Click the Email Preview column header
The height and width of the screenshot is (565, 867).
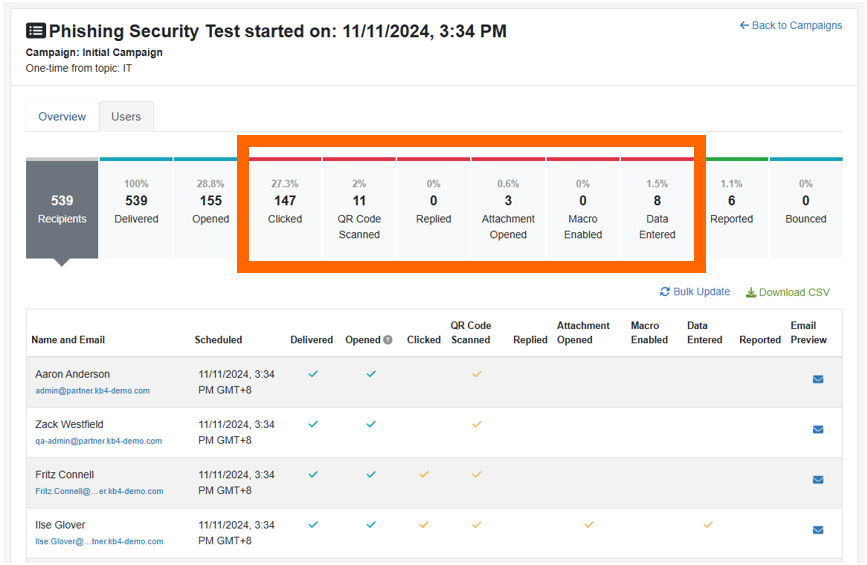point(808,332)
